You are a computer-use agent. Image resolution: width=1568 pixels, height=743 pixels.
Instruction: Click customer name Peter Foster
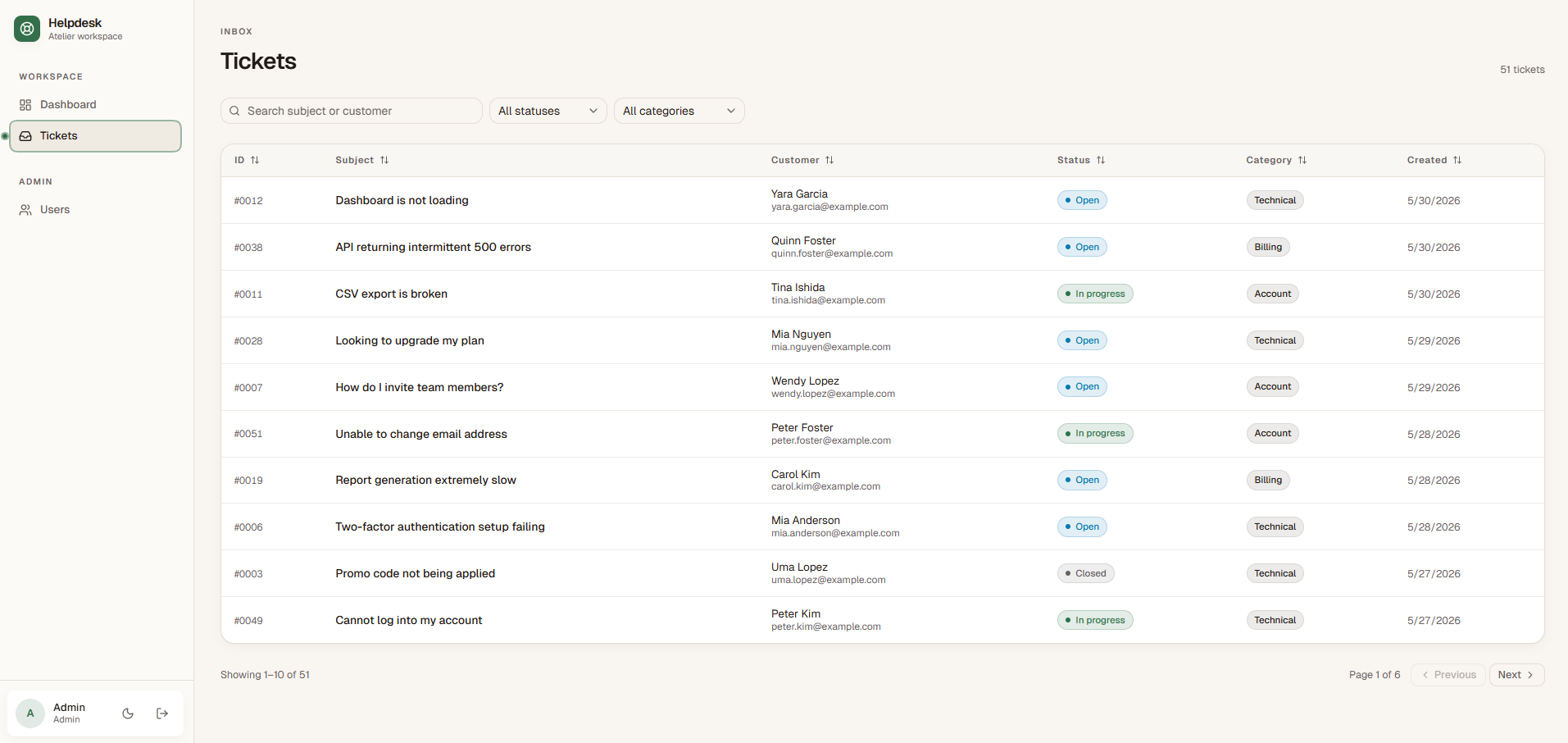[802, 427]
